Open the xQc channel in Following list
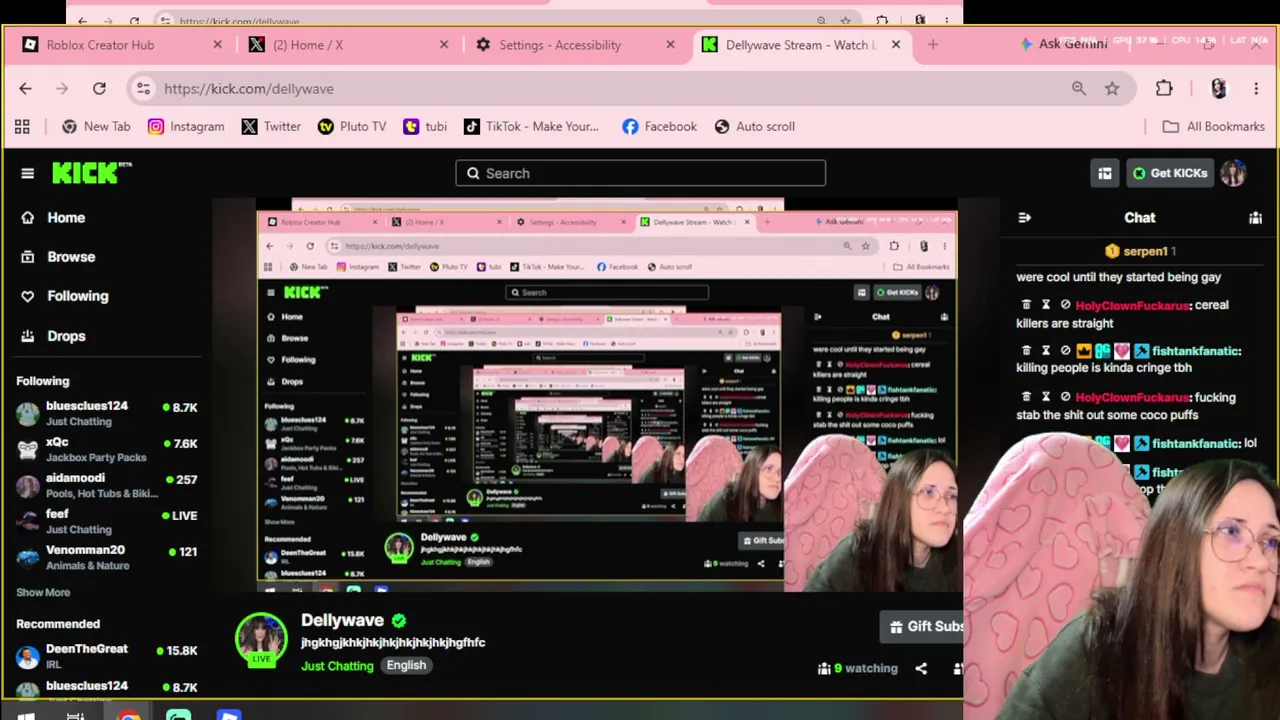Viewport: 1280px width, 720px height. [x=107, y=450]
